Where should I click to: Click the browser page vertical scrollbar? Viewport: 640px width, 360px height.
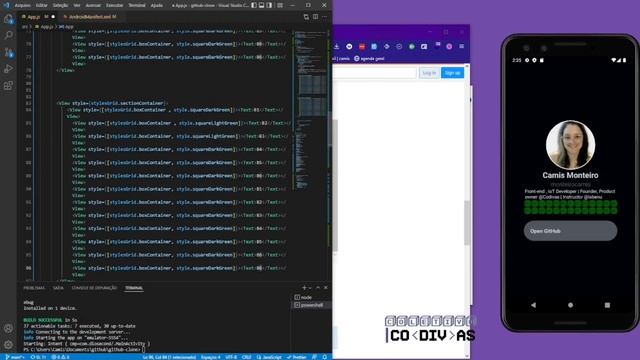(467, 222)
